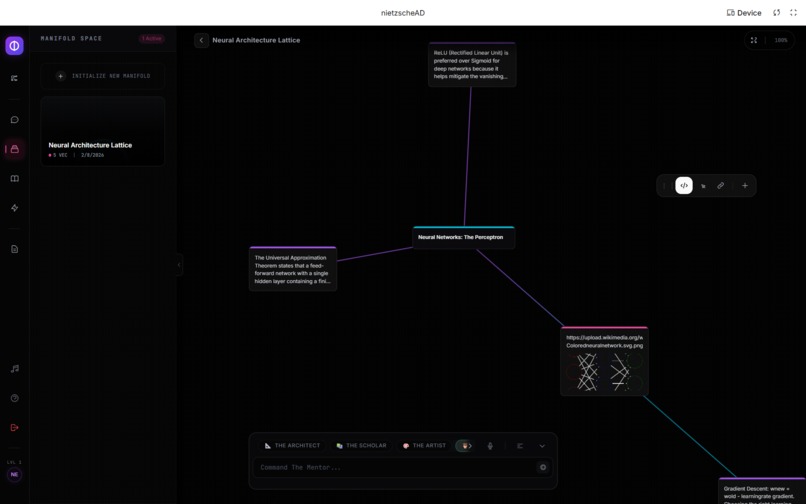Screen dimensions: 806x504
Task: Open the Neural Architecture Lattice card
Action: [x=103, y=131]
